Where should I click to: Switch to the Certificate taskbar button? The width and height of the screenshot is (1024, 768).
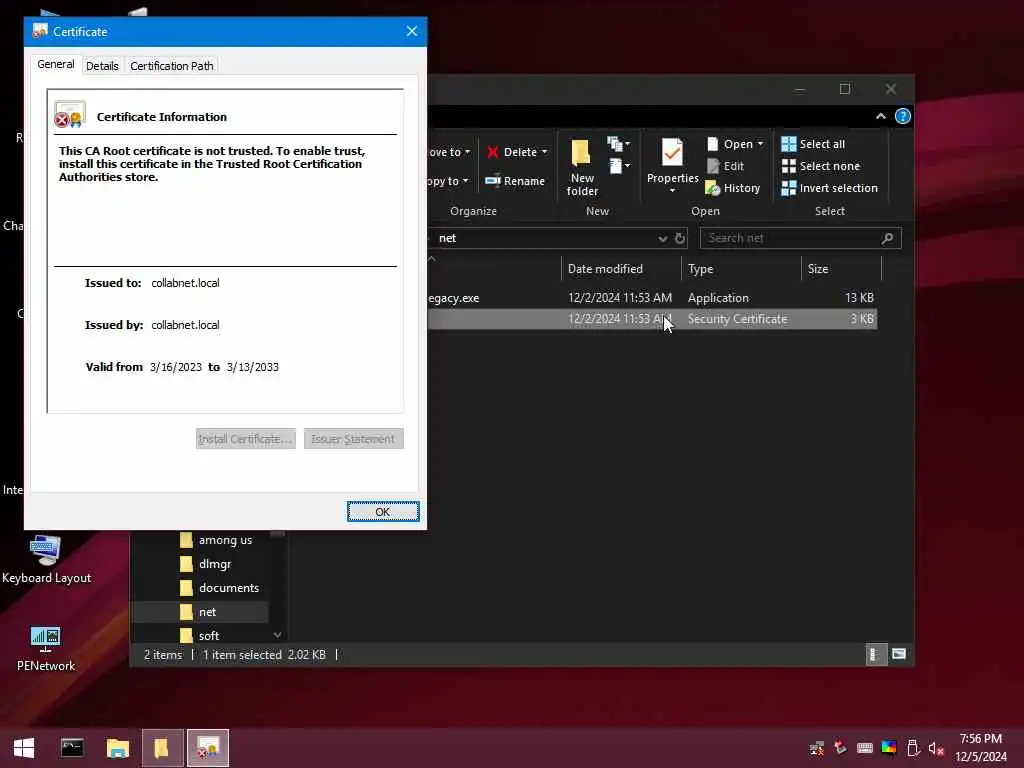coord(208,748)
